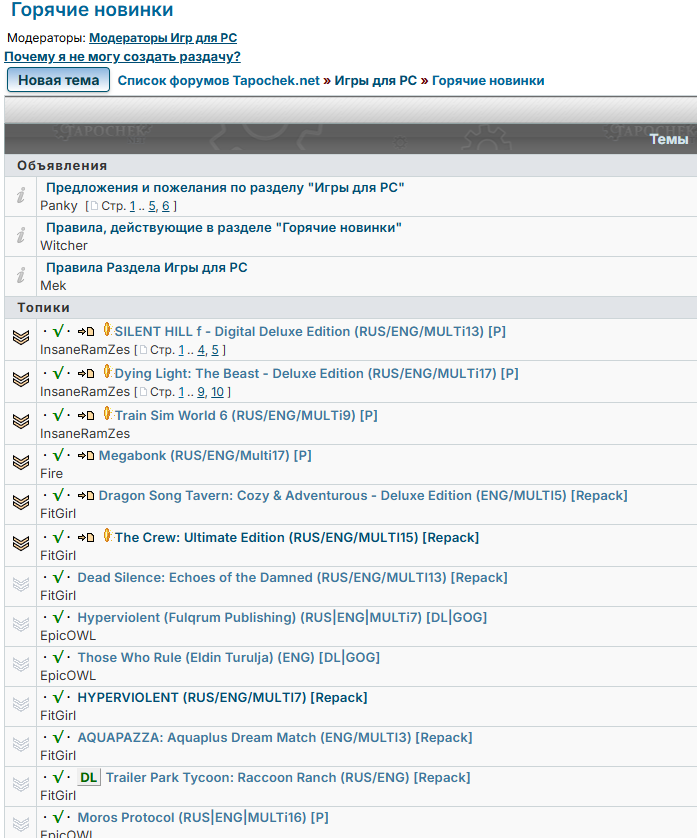The image size is (697, 838).
Task: Click faded folder icon beside AQUAPAZZA row
Action: (x=21, y=744)
